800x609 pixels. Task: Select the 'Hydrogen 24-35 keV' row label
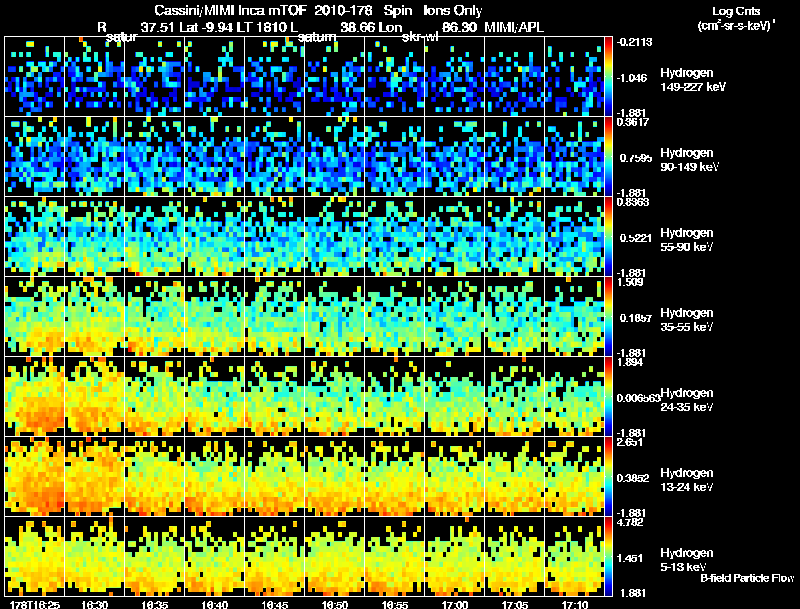(x=686, y=400)
